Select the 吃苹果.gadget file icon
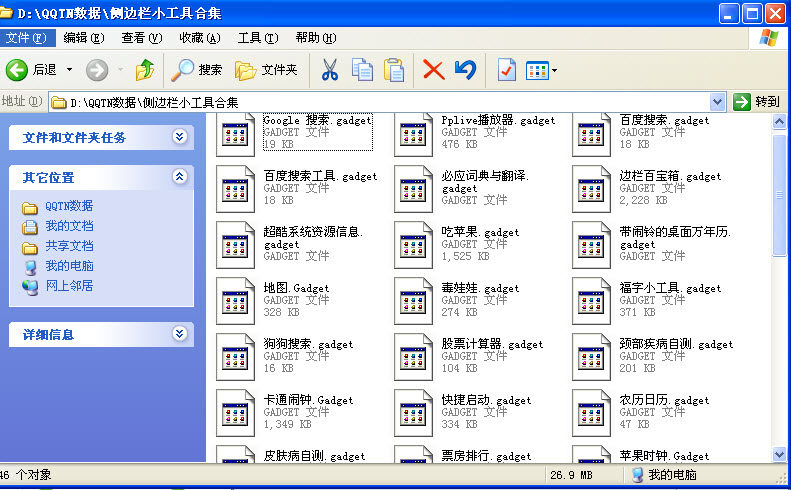Image resolution: width=791 pixels, height=490 pixels. click(x=413, y=245)
